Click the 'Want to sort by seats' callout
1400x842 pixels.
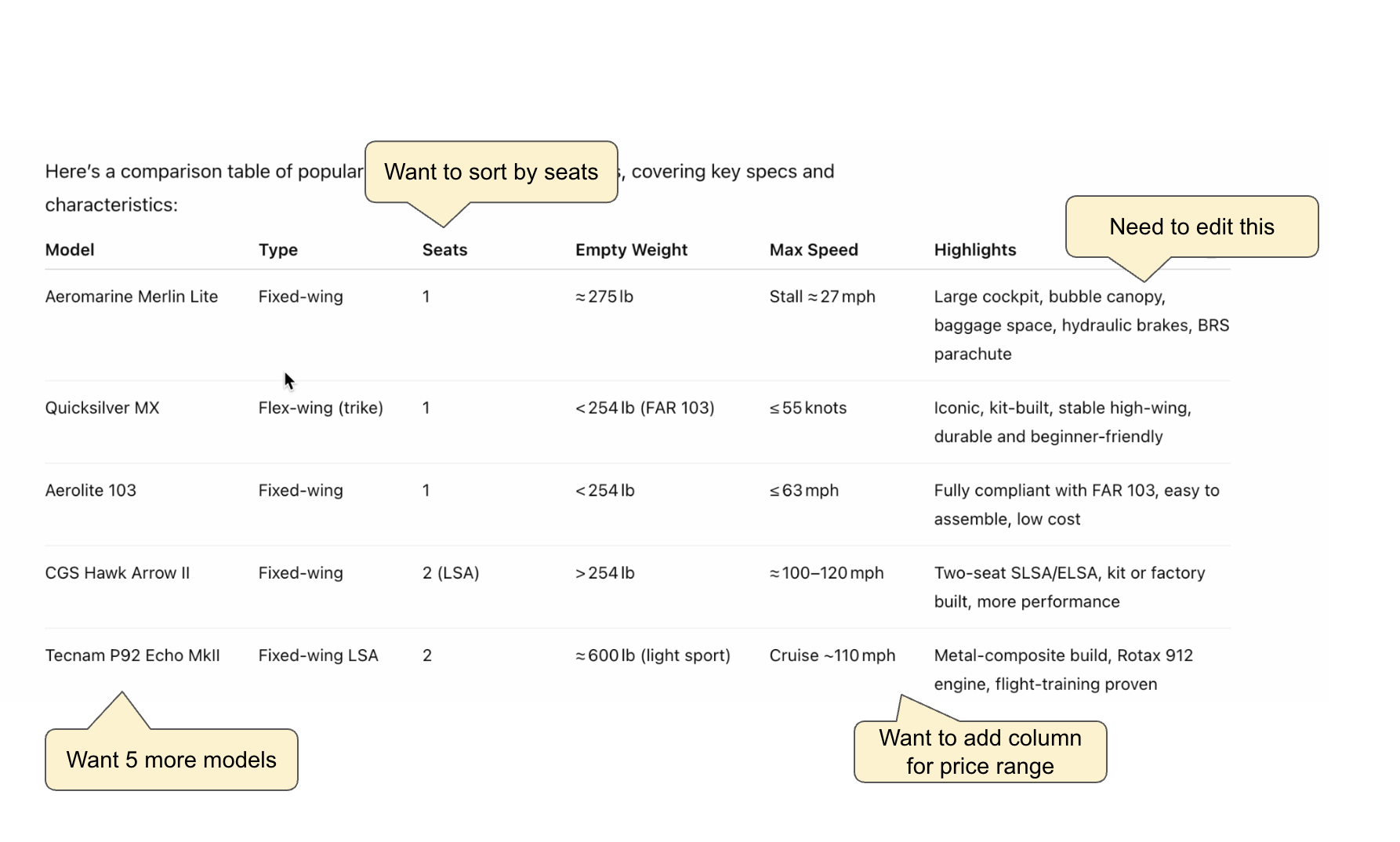491,172
